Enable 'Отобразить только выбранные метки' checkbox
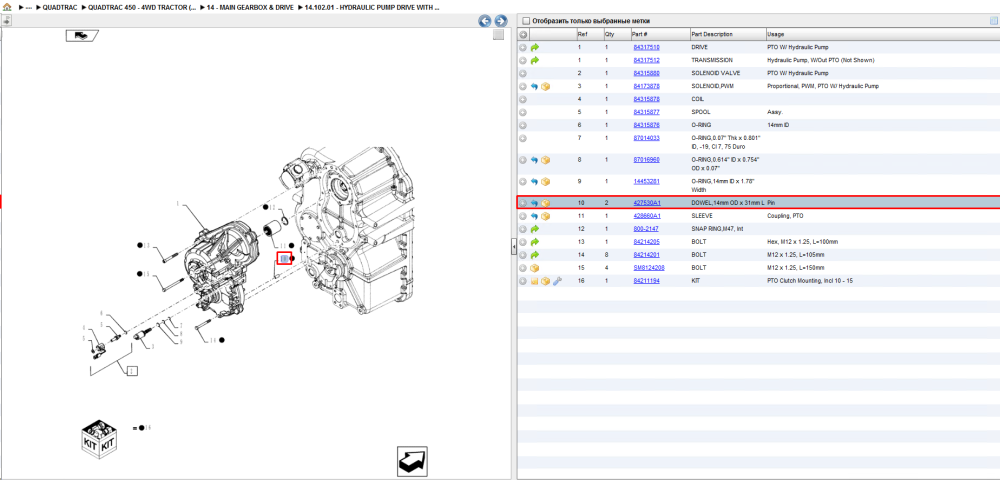Viewport: 1000px width, 480px height. click(526, 20)
